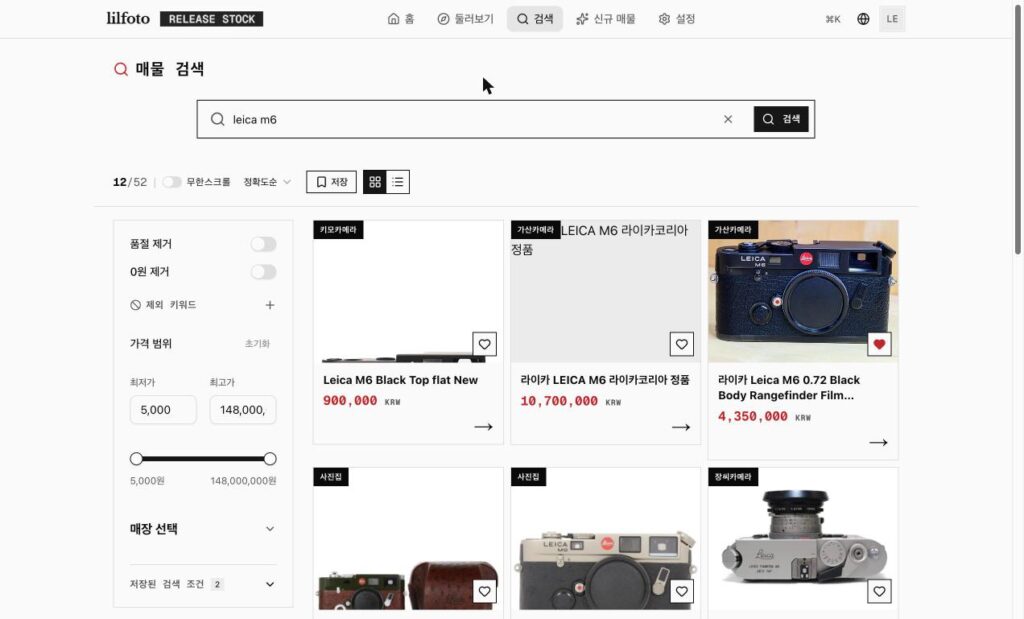Click the 10,700,000 KRW price
This screenshot has width=1024, height=619.
tap(570, 401)
